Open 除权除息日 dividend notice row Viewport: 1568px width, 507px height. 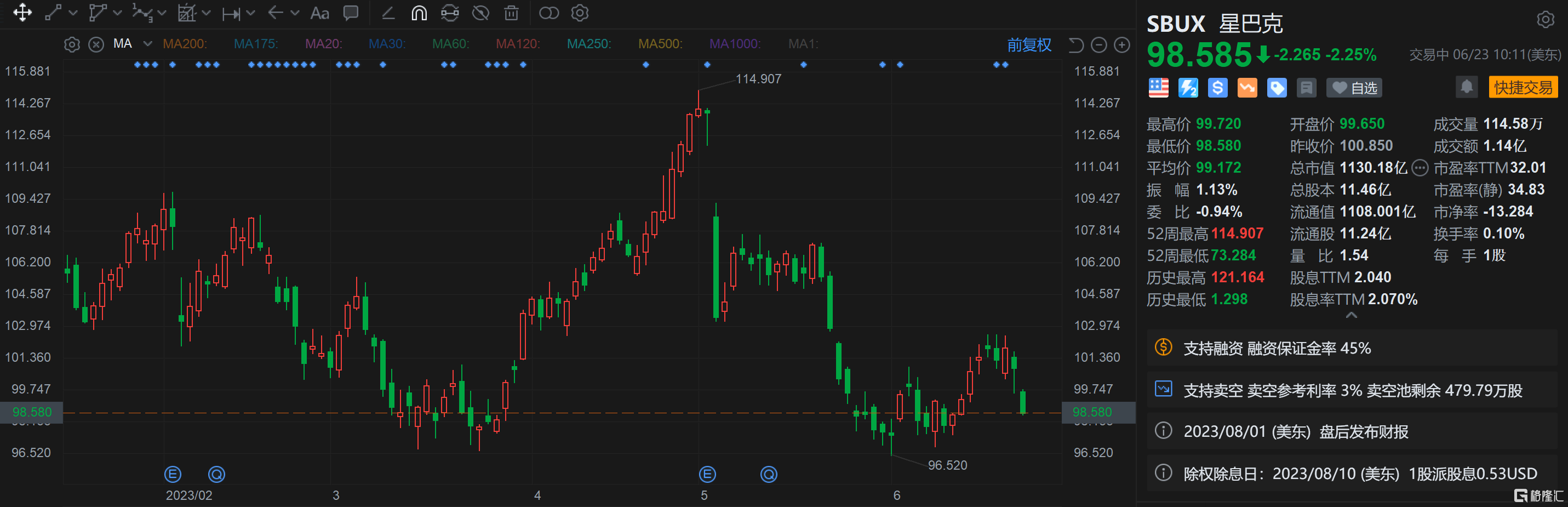tap(1351, 473)
